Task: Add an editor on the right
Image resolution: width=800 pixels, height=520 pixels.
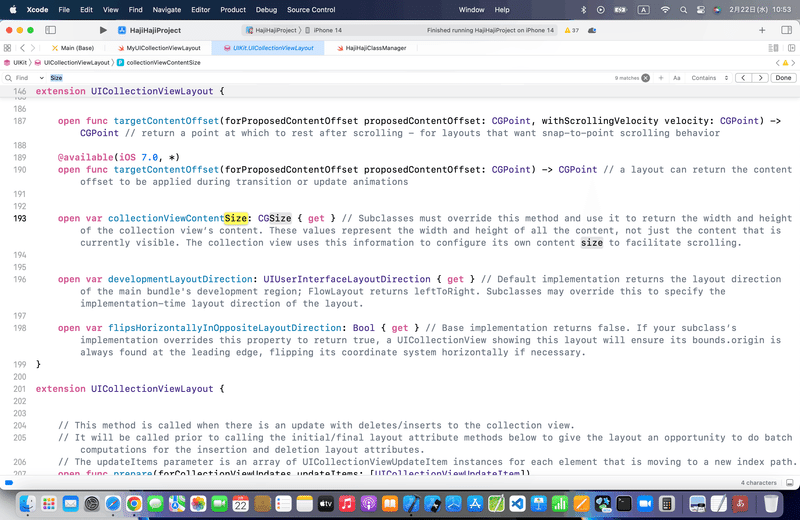Action: click(791, 48)
